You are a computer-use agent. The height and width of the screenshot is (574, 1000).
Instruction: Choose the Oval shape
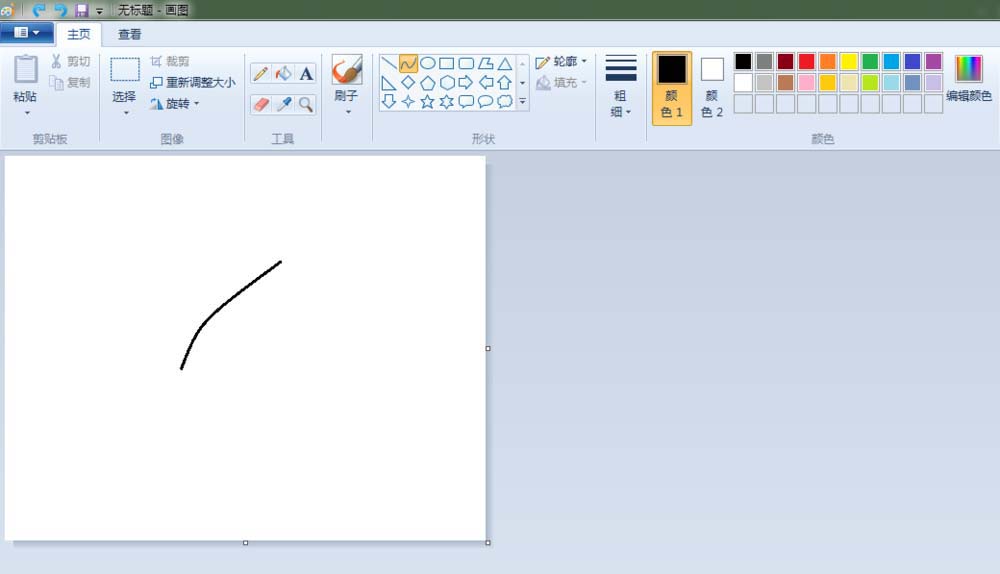tap(428, 63)
